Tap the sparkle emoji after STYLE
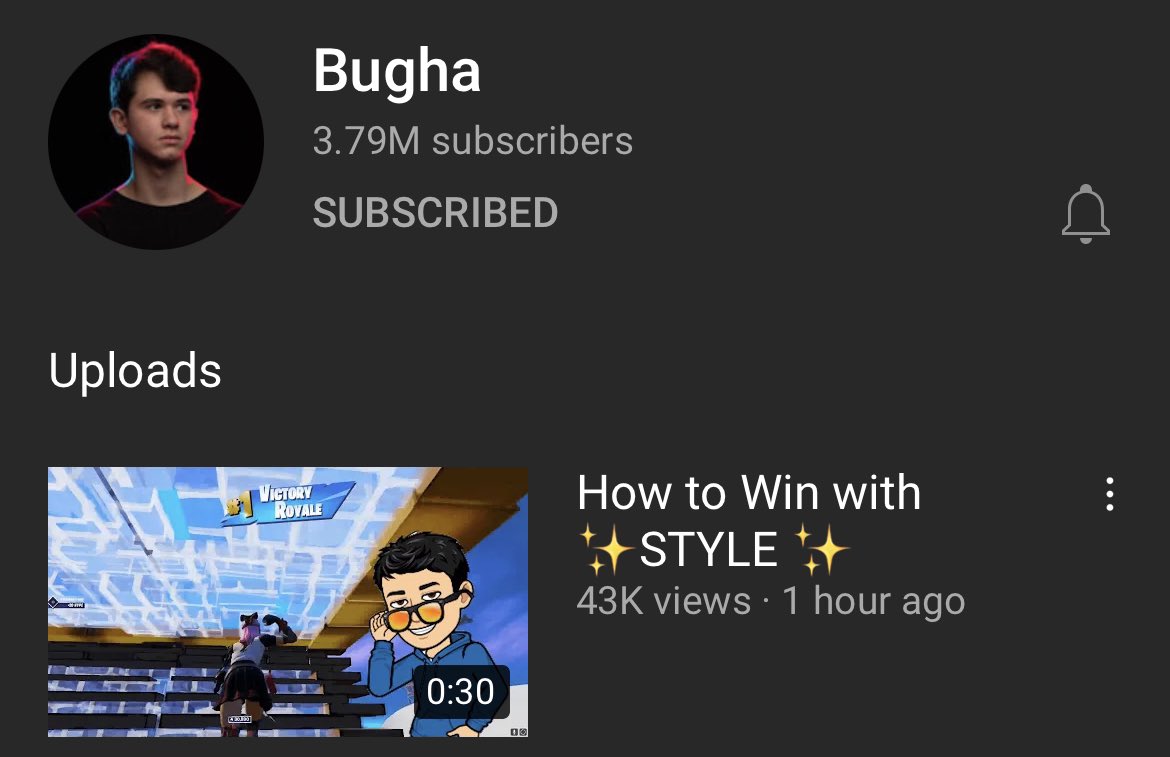The height and width of the screenshot is (757, 1170). coord(820,550)
